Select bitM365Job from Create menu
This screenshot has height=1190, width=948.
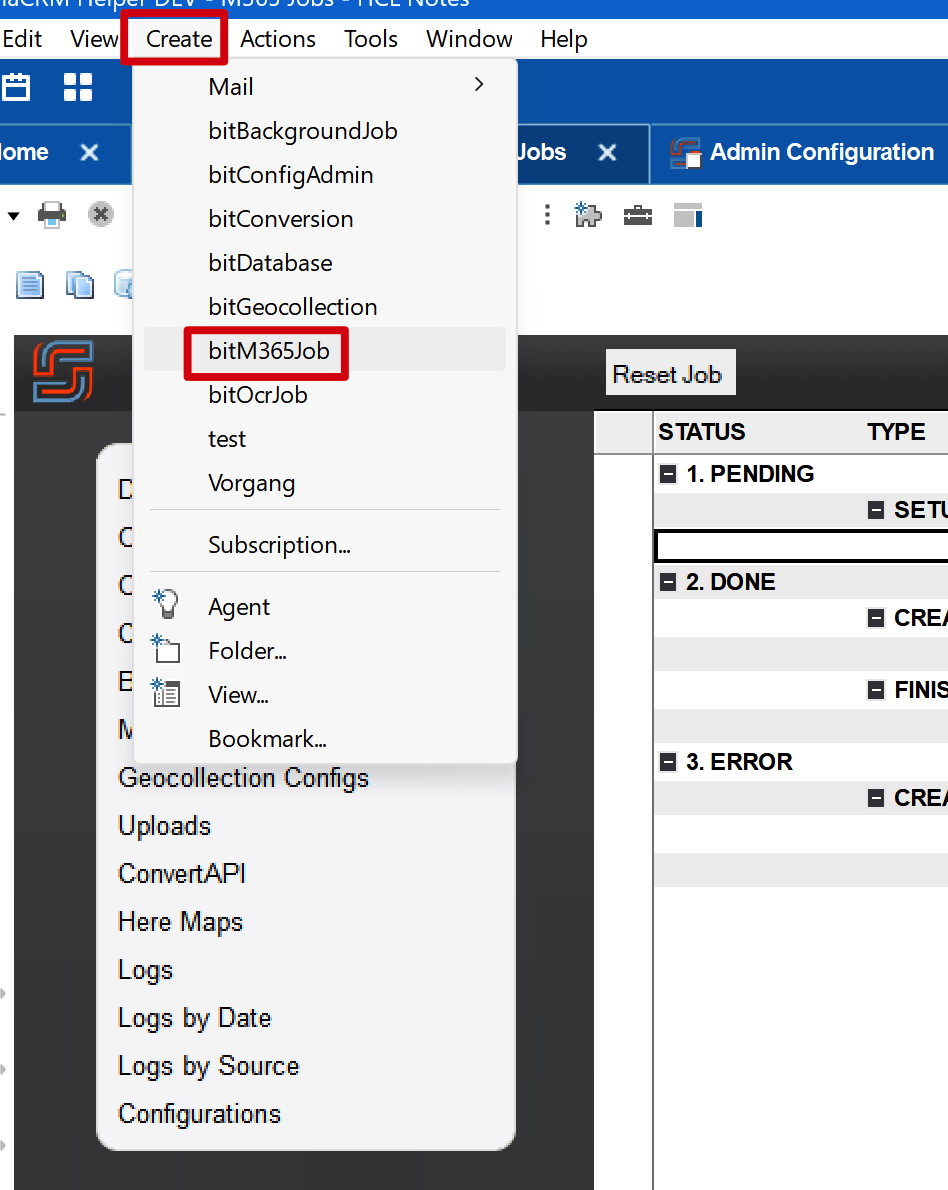pos(269,351)
